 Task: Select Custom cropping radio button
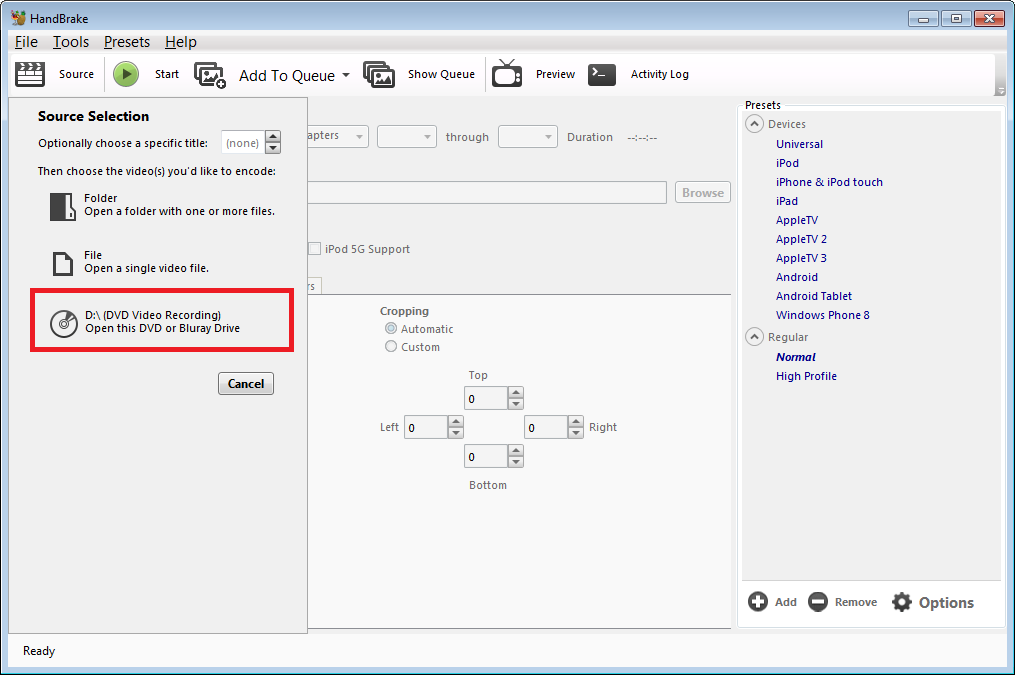(391, 347)
